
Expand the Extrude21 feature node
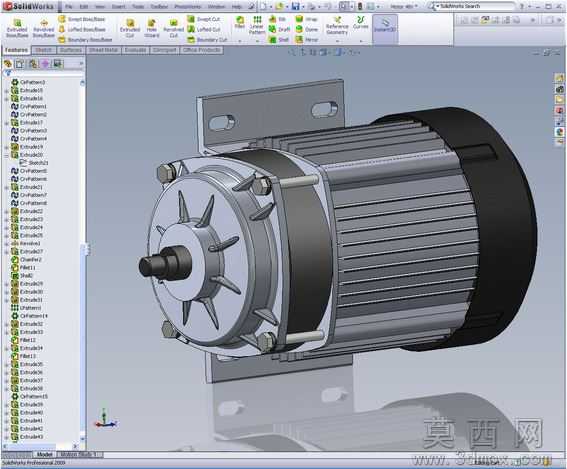tap(6, 187)
